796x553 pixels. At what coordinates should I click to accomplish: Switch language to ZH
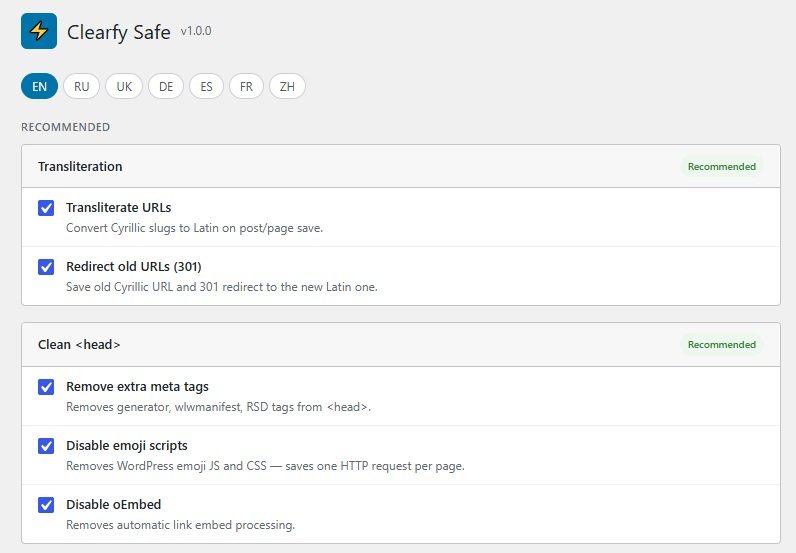[287, 86]
